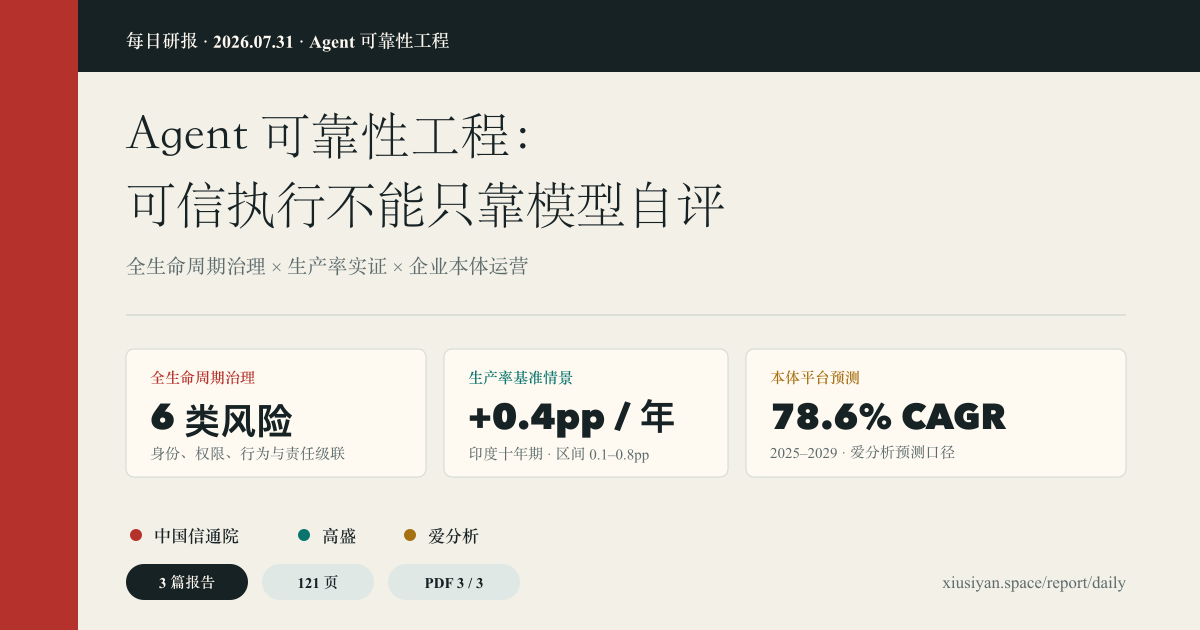Viewport: 1200px width, 630px height.
Task: Click the +0.4pp / 年 figure
Action: click(571, 417)
